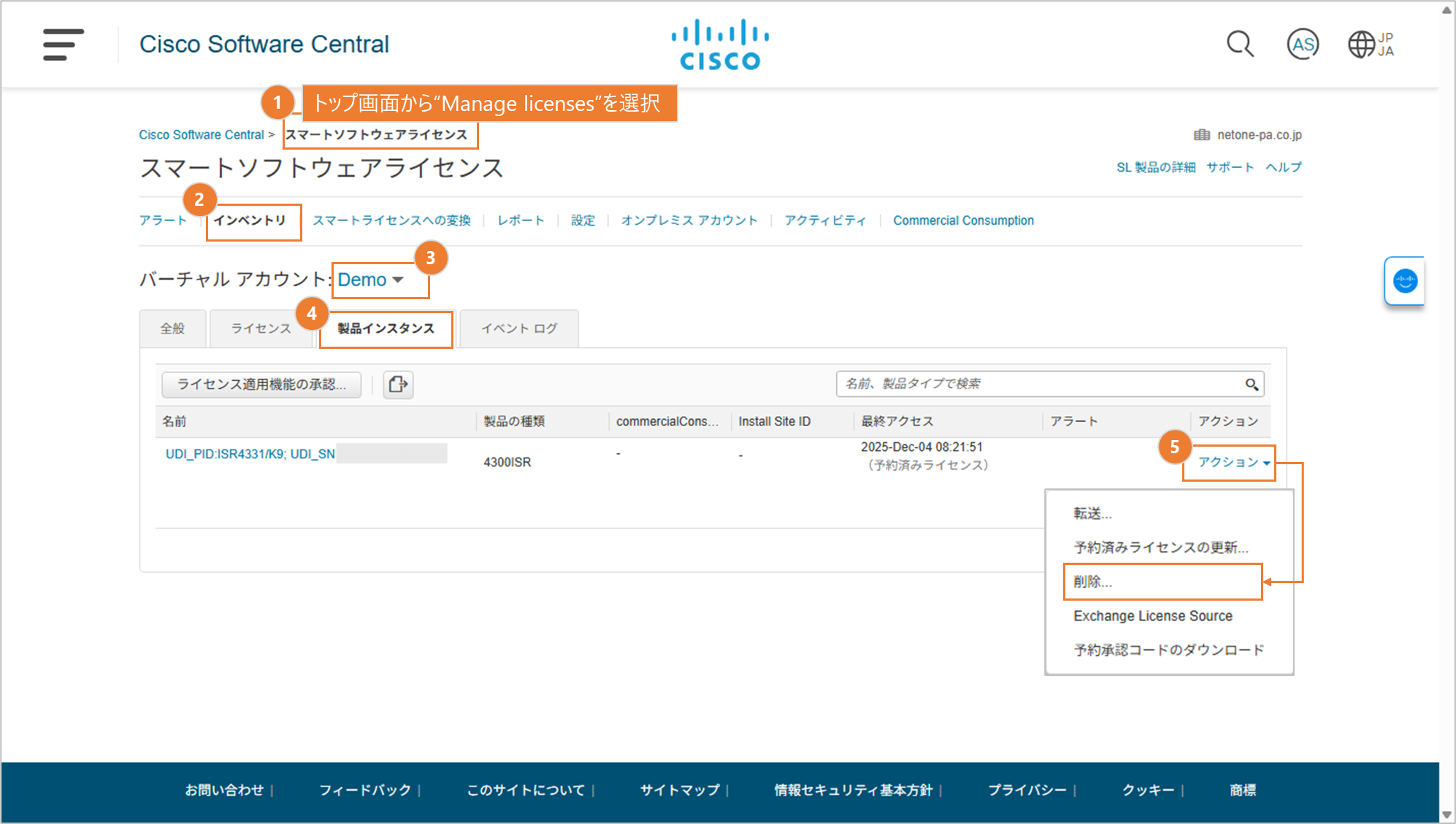Click the name and product type search field
Viewport: 1456px width, 824px height.
(x=1037, y=384)
